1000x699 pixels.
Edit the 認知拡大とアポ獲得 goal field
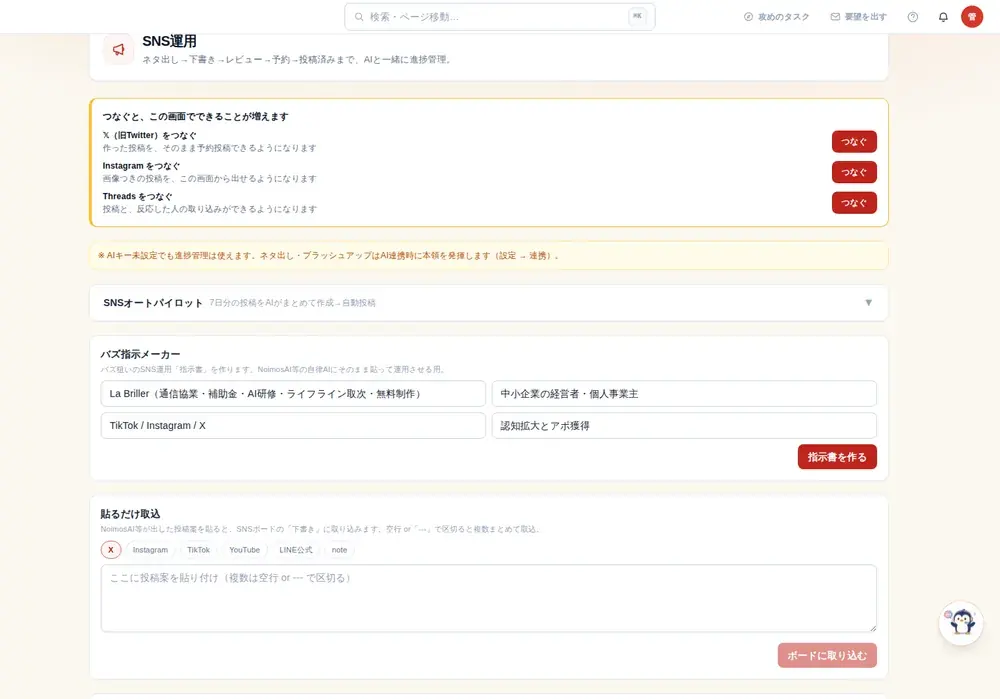[684, 425]
